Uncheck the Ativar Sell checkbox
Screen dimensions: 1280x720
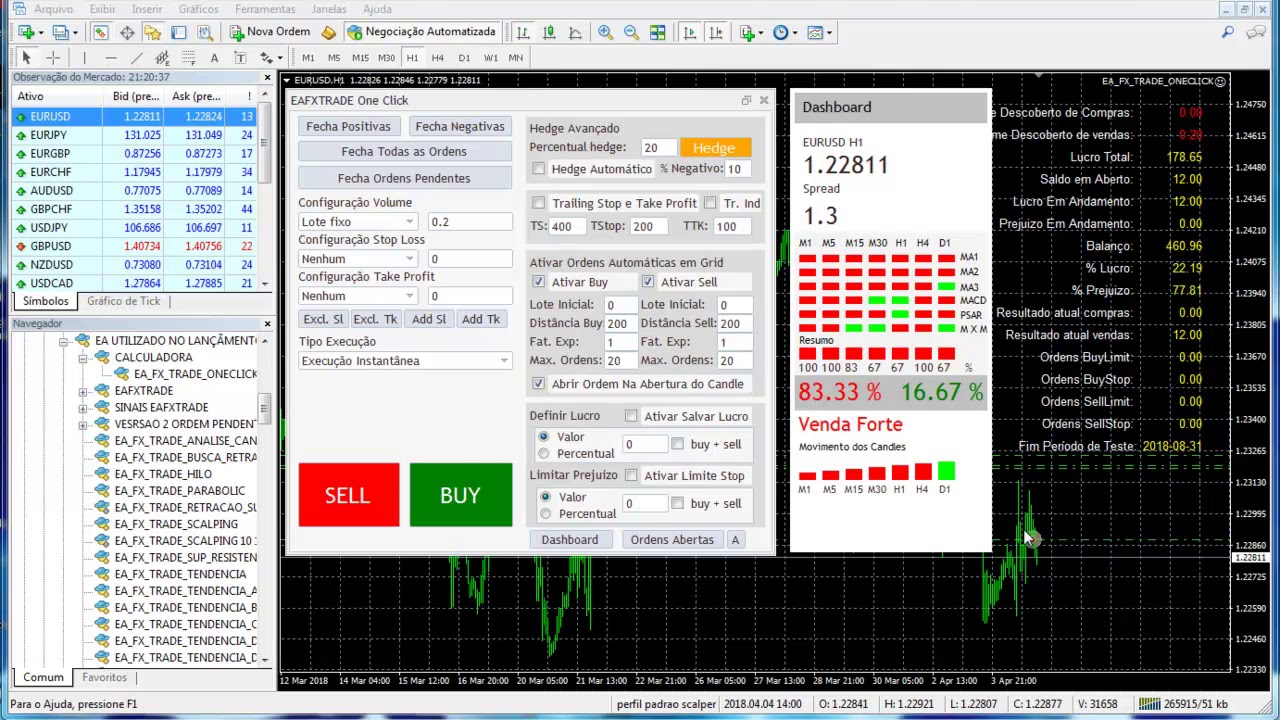coord(648,282)
